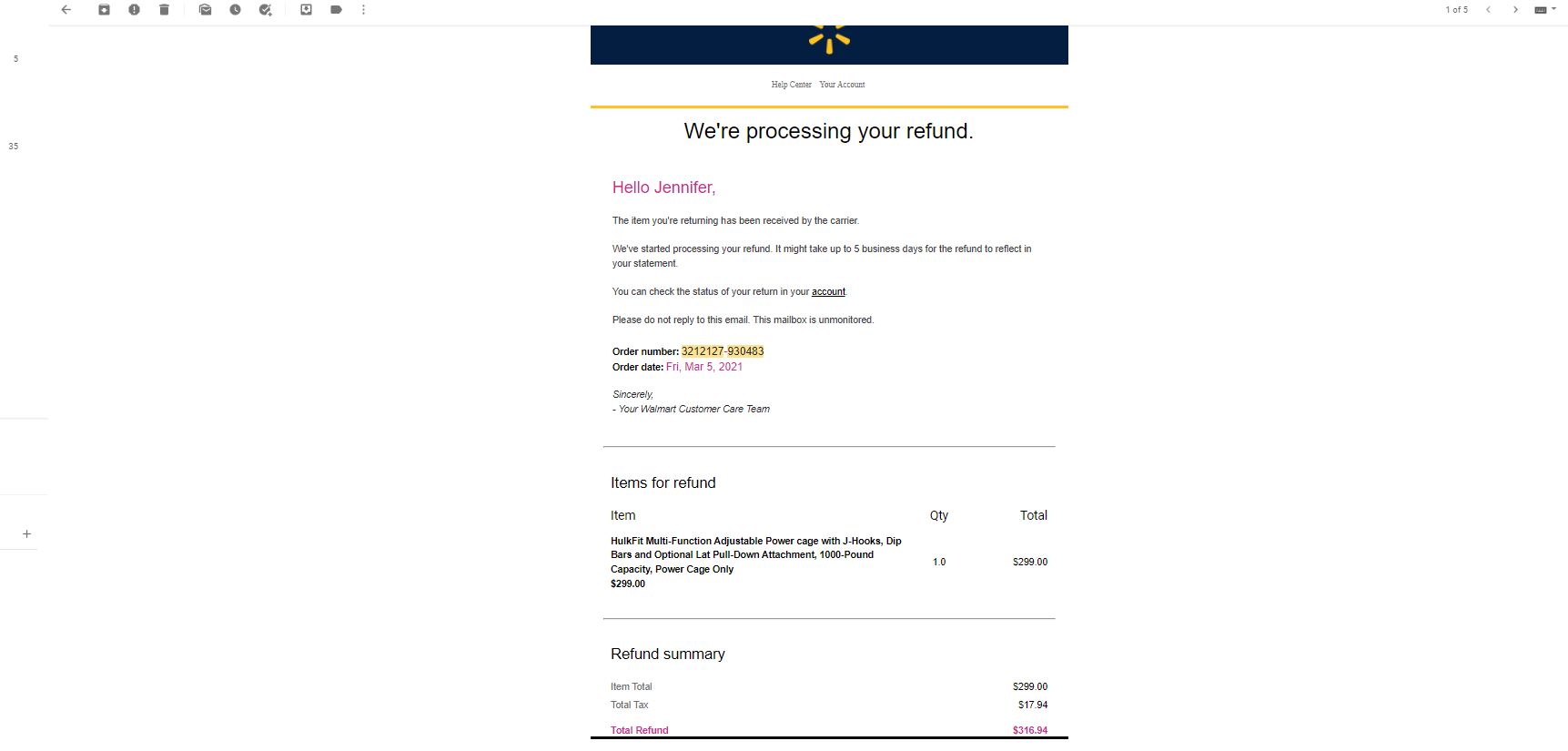Delete the email with the trash icon
The image size is (1568, 751).
(164, 10)
